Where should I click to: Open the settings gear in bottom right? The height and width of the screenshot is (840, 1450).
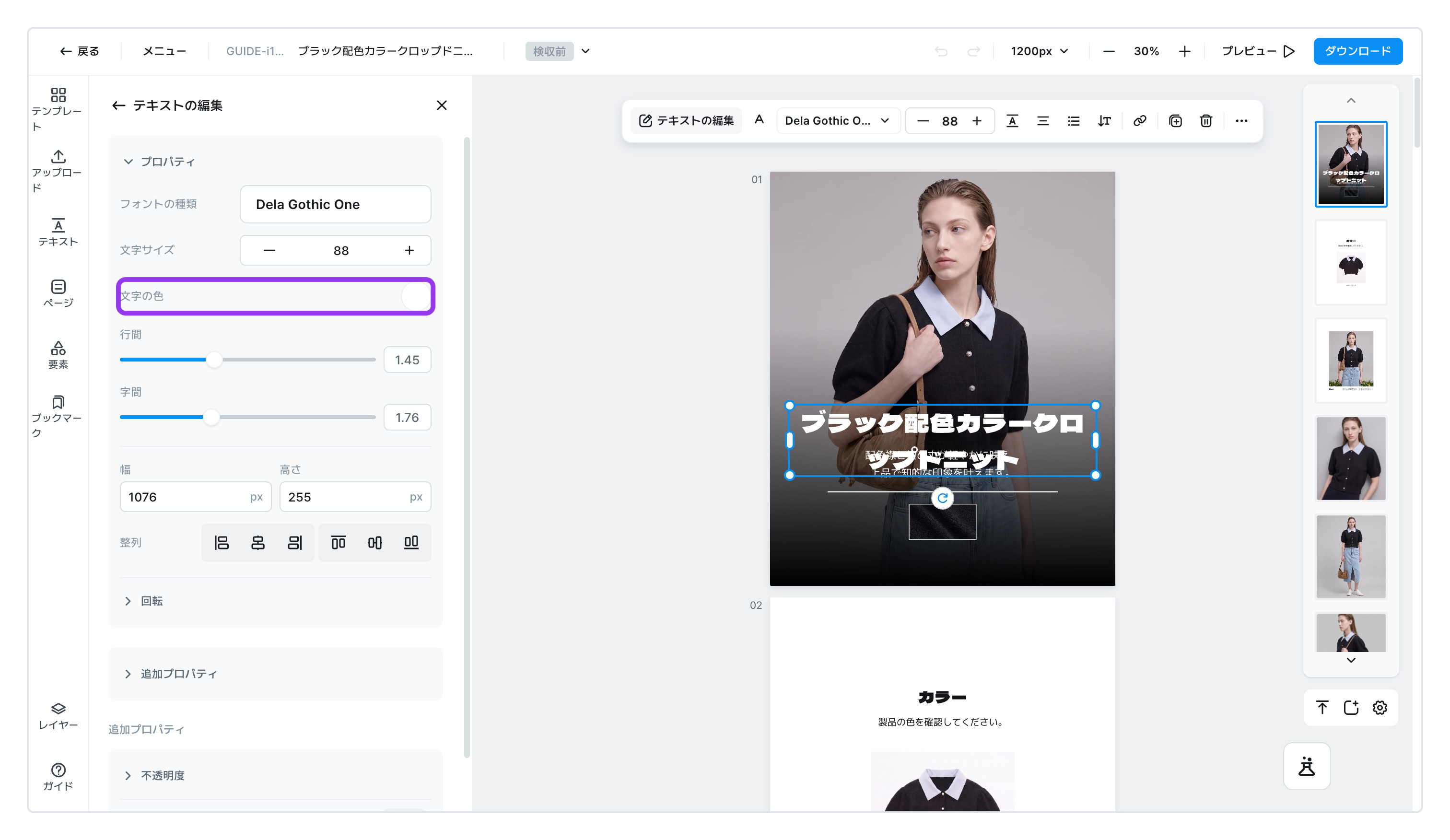pyautogui.click(x=1379, y=707)
